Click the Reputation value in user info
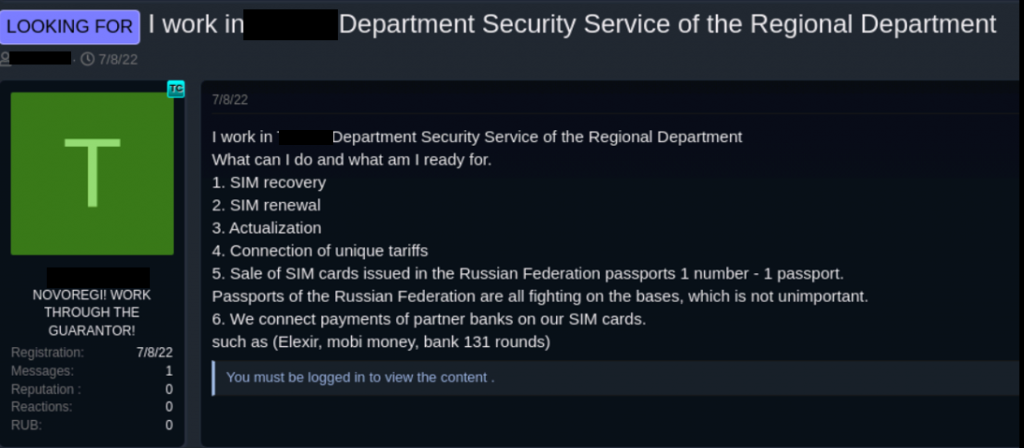The width and height of the screenshot is (1024, 448). tap(168, 389)
